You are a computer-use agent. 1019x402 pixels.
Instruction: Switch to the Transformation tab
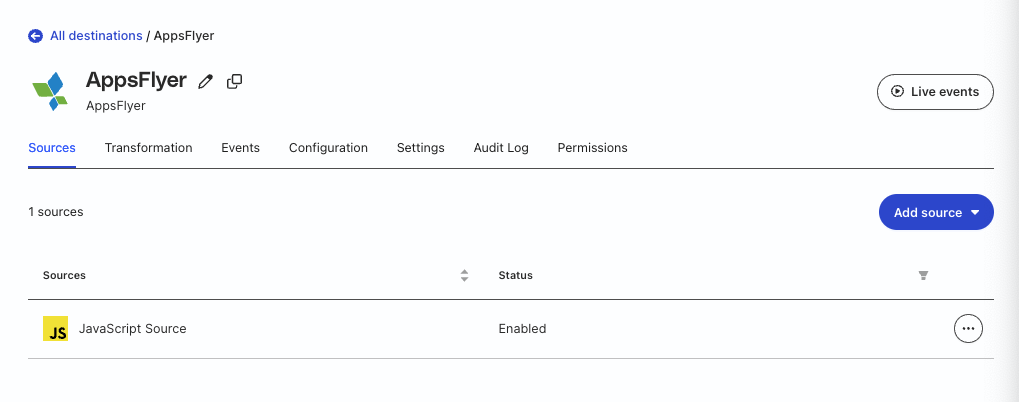148,148
